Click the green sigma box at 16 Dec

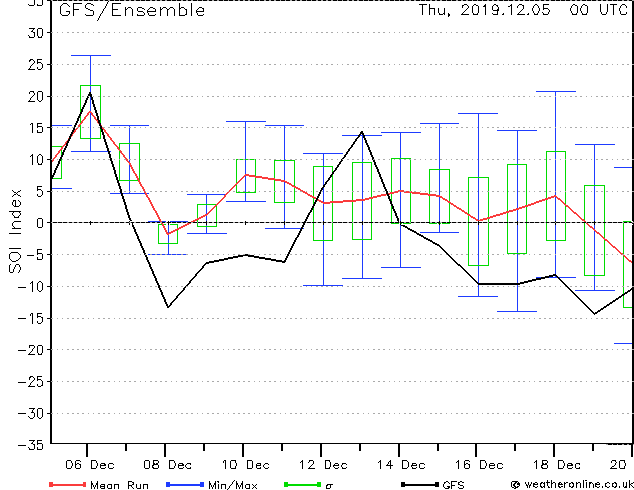478,222
